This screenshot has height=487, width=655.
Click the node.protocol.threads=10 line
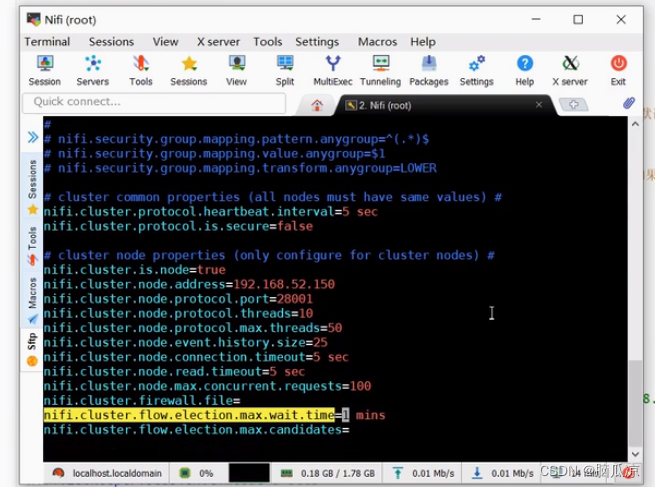tap(178, 313)
